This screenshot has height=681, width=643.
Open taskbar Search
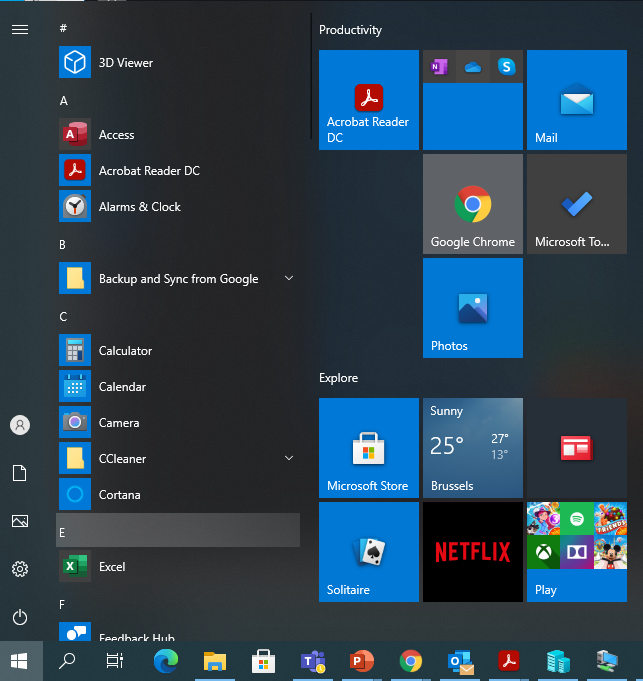point(67,661)
